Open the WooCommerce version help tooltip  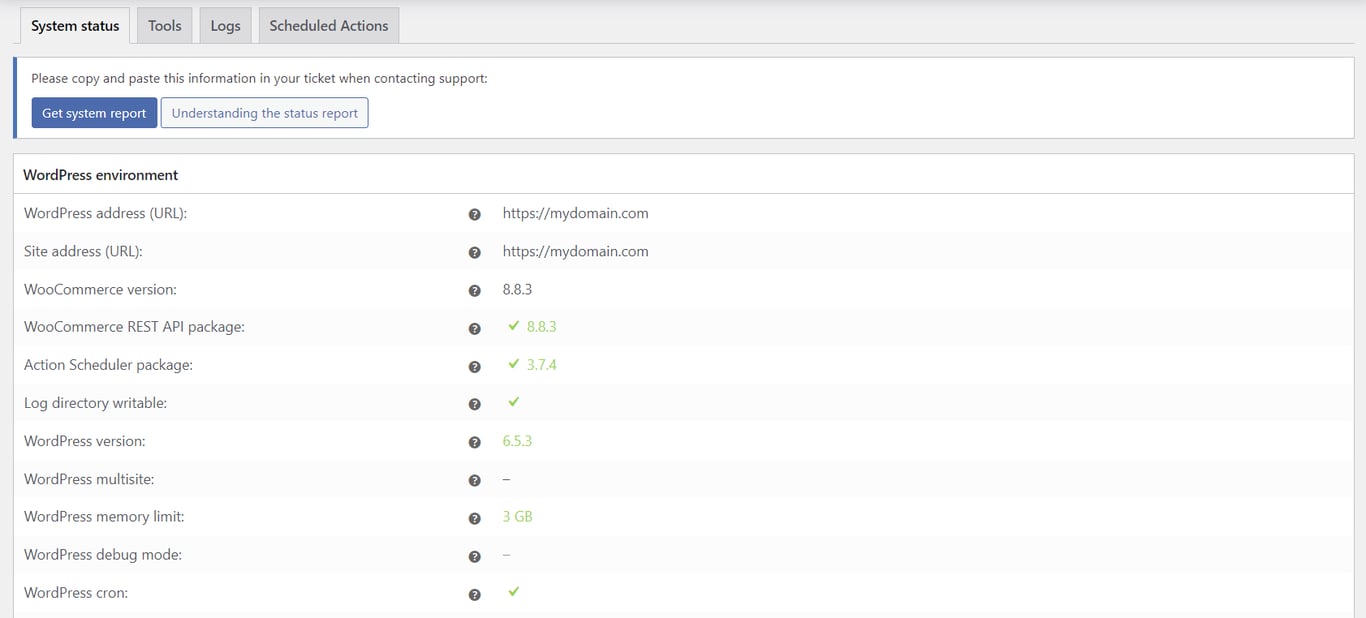pos(474,290)
